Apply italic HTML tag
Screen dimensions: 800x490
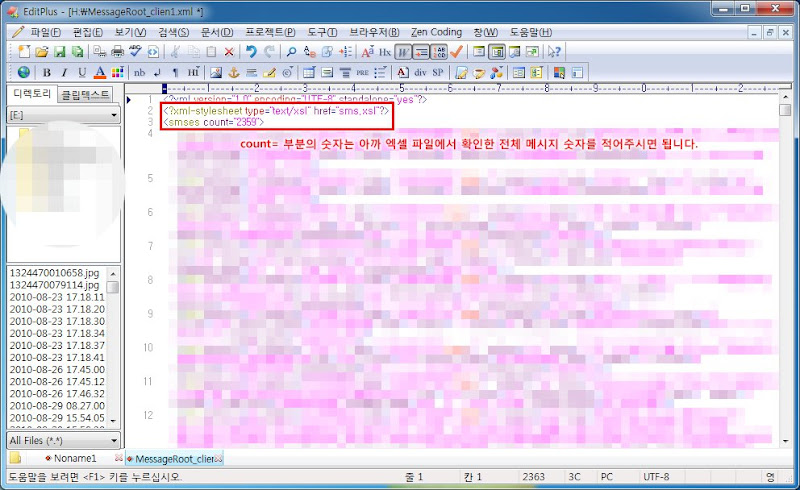pos(64,72)
